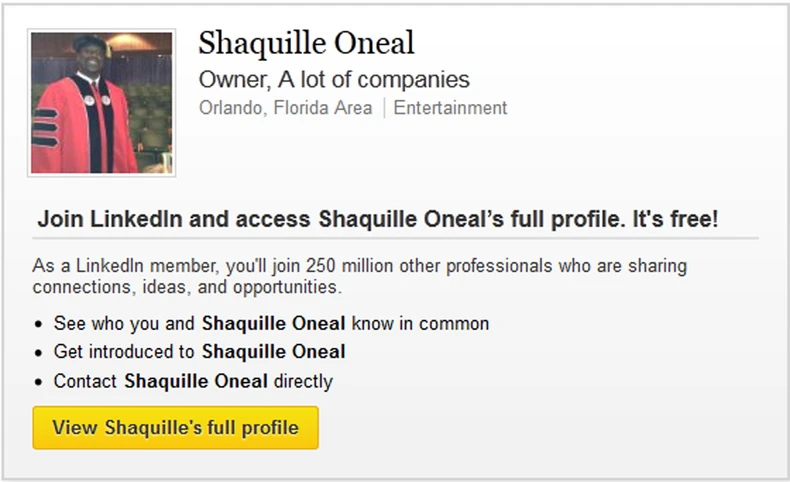Click the divider between location and Entertainment
Viewport: 790px width, 482px height.
pos(383,108)
